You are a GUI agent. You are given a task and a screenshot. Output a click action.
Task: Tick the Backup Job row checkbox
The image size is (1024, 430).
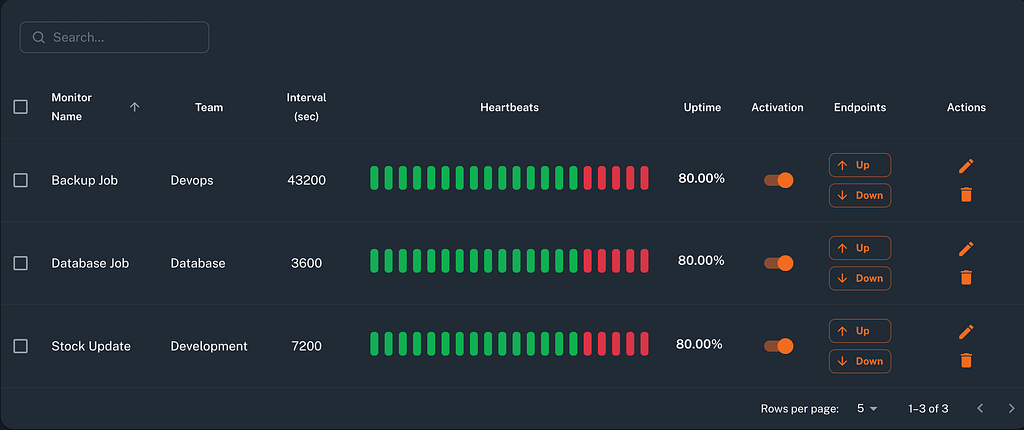(21, 180)
